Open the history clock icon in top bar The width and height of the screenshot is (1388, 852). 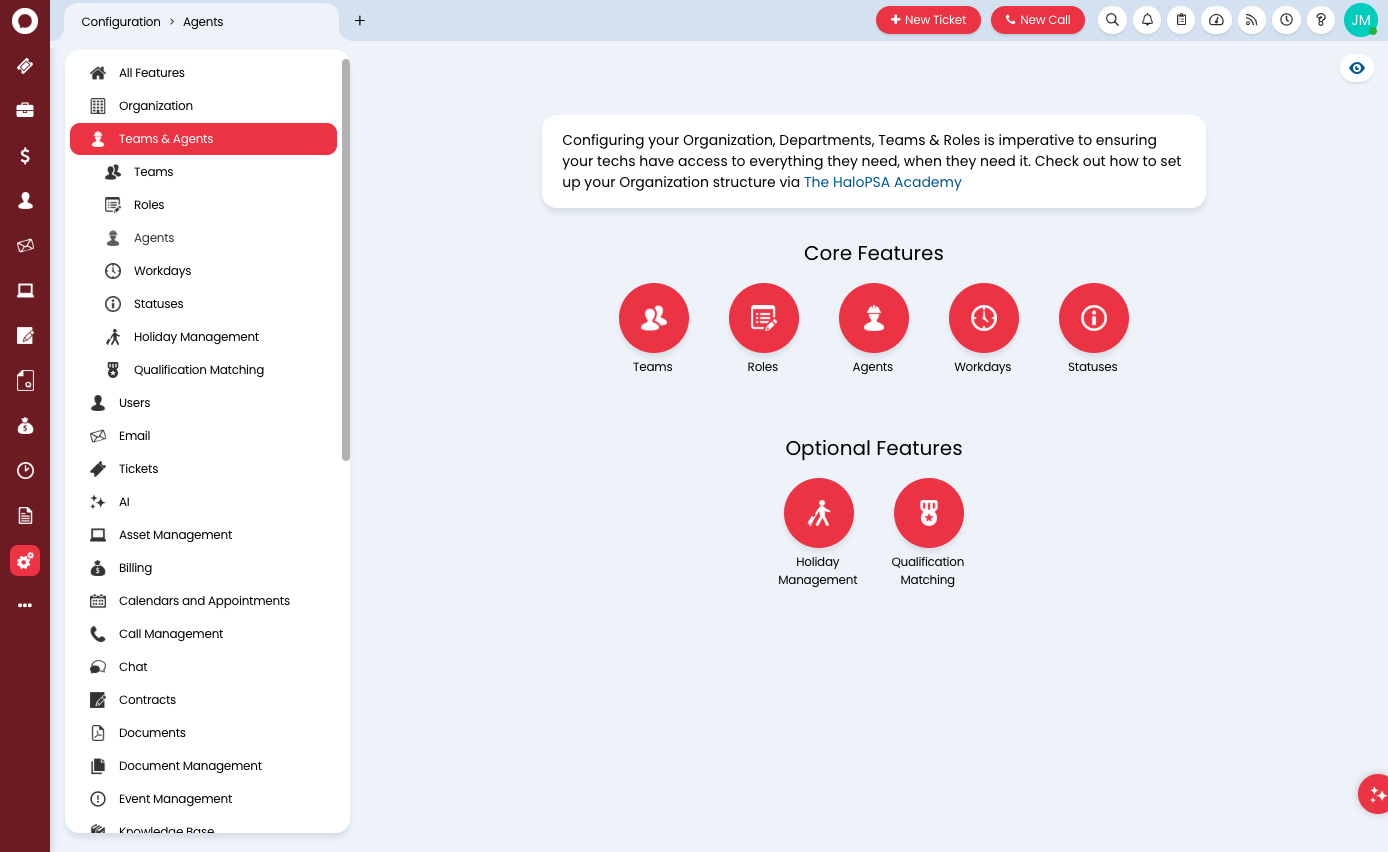1286,20
